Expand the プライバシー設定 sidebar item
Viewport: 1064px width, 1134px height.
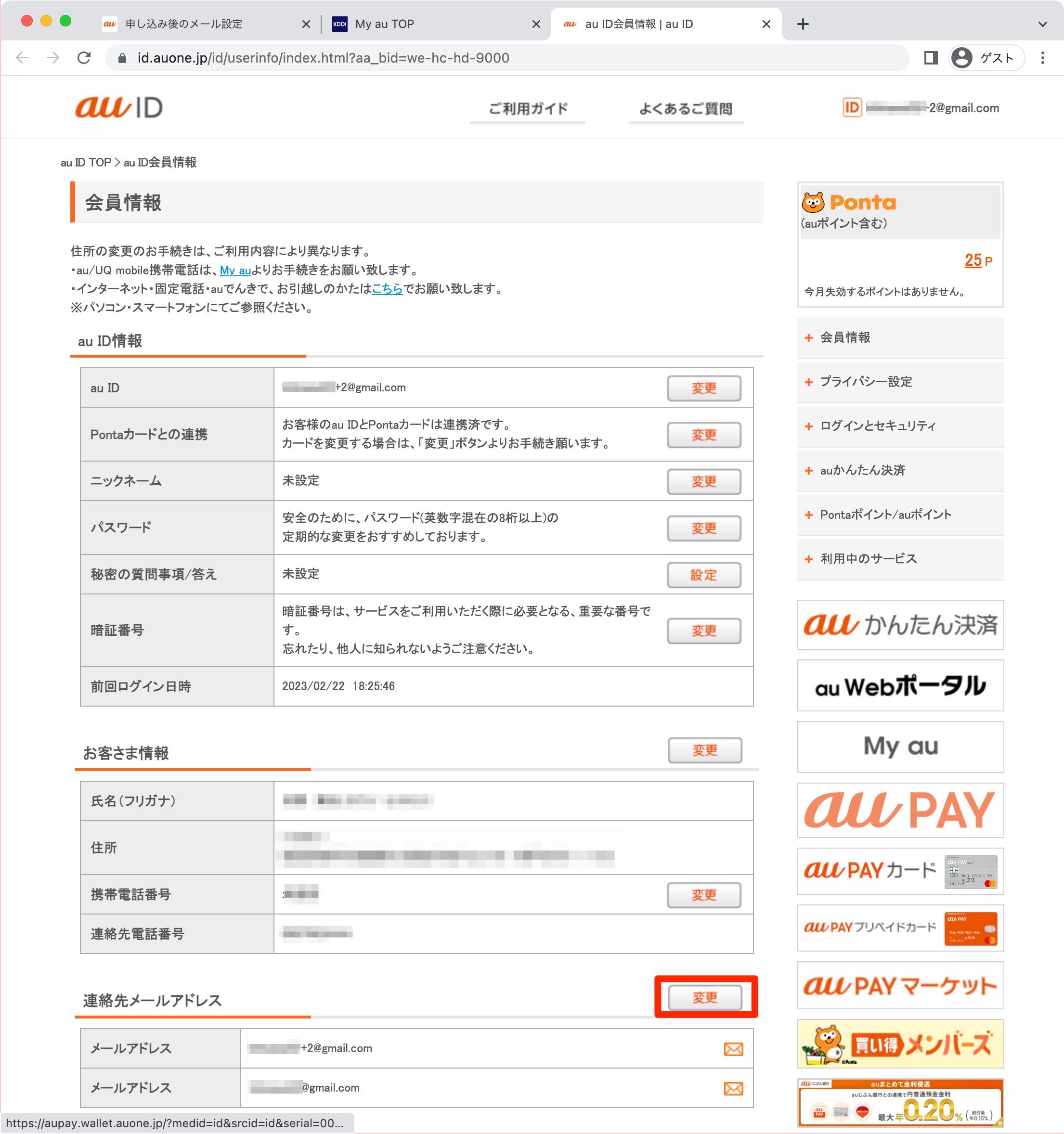click(x=900, y=382)
